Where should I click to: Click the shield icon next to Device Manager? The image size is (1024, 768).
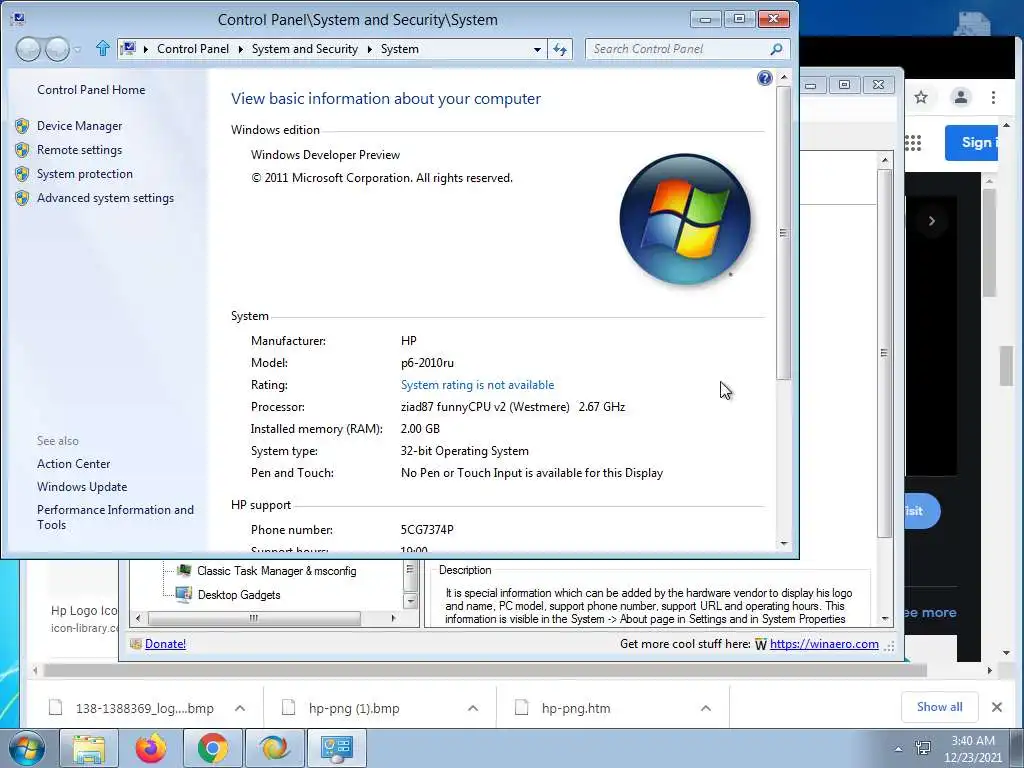tap(22, 126)
